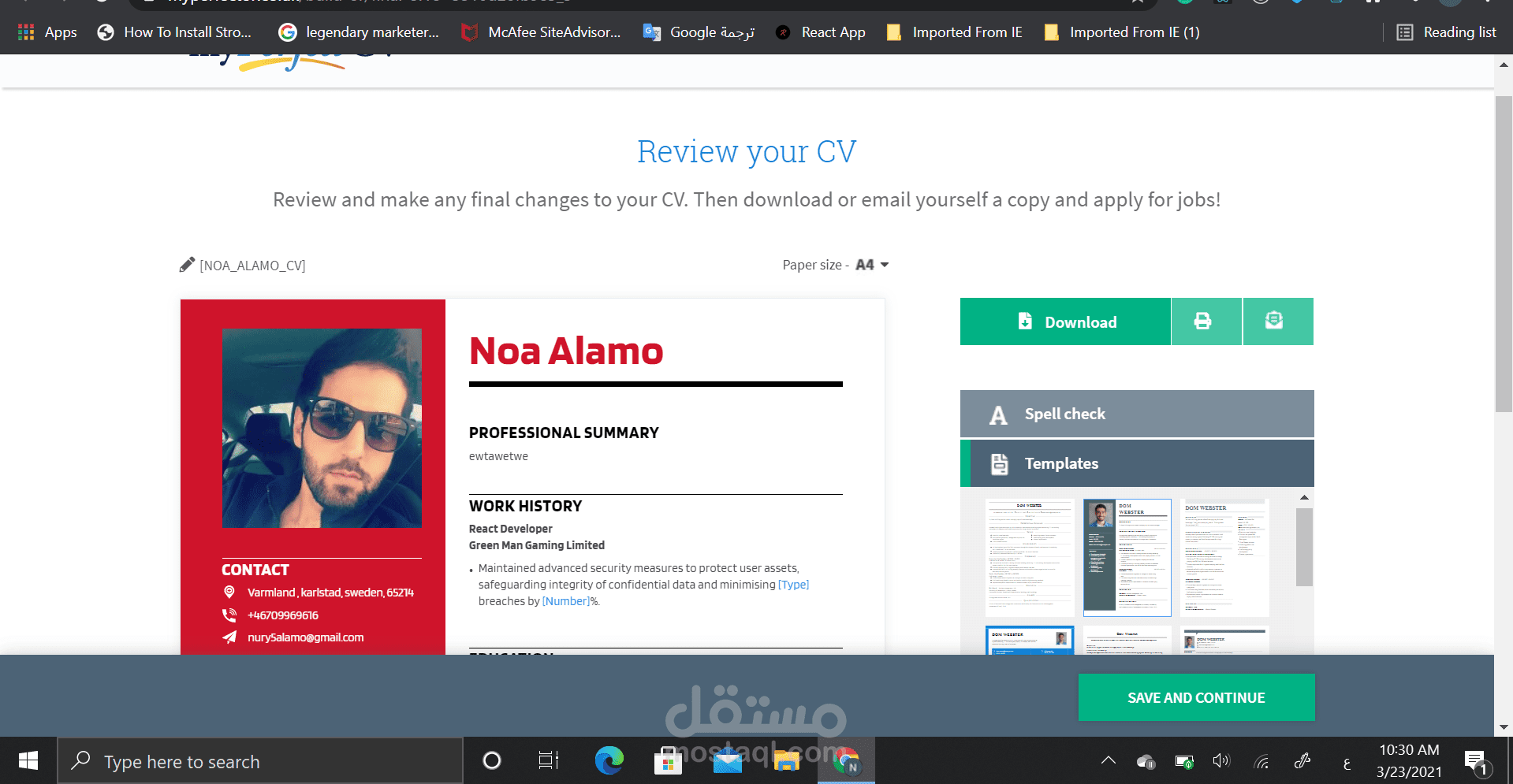Click the page vertical scrollbar thumb
The height and width of the screenshot is (784, 1513).
[1504, 254]
